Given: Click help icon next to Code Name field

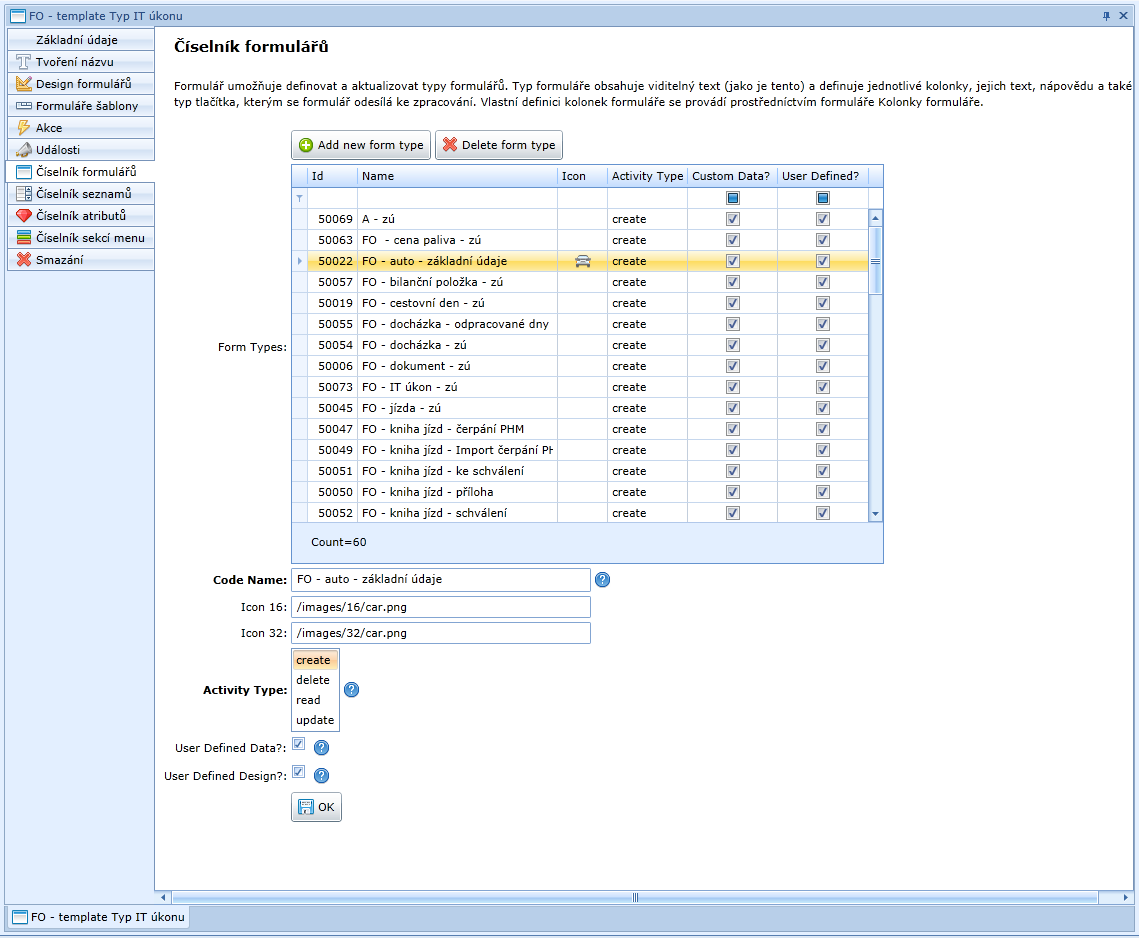Looking at the screenshot, I should coord(602,580).
